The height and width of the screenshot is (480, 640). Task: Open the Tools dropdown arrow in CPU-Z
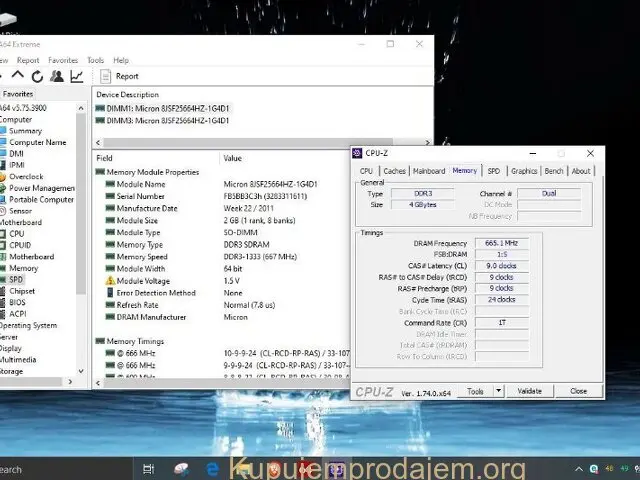point(498,391)
